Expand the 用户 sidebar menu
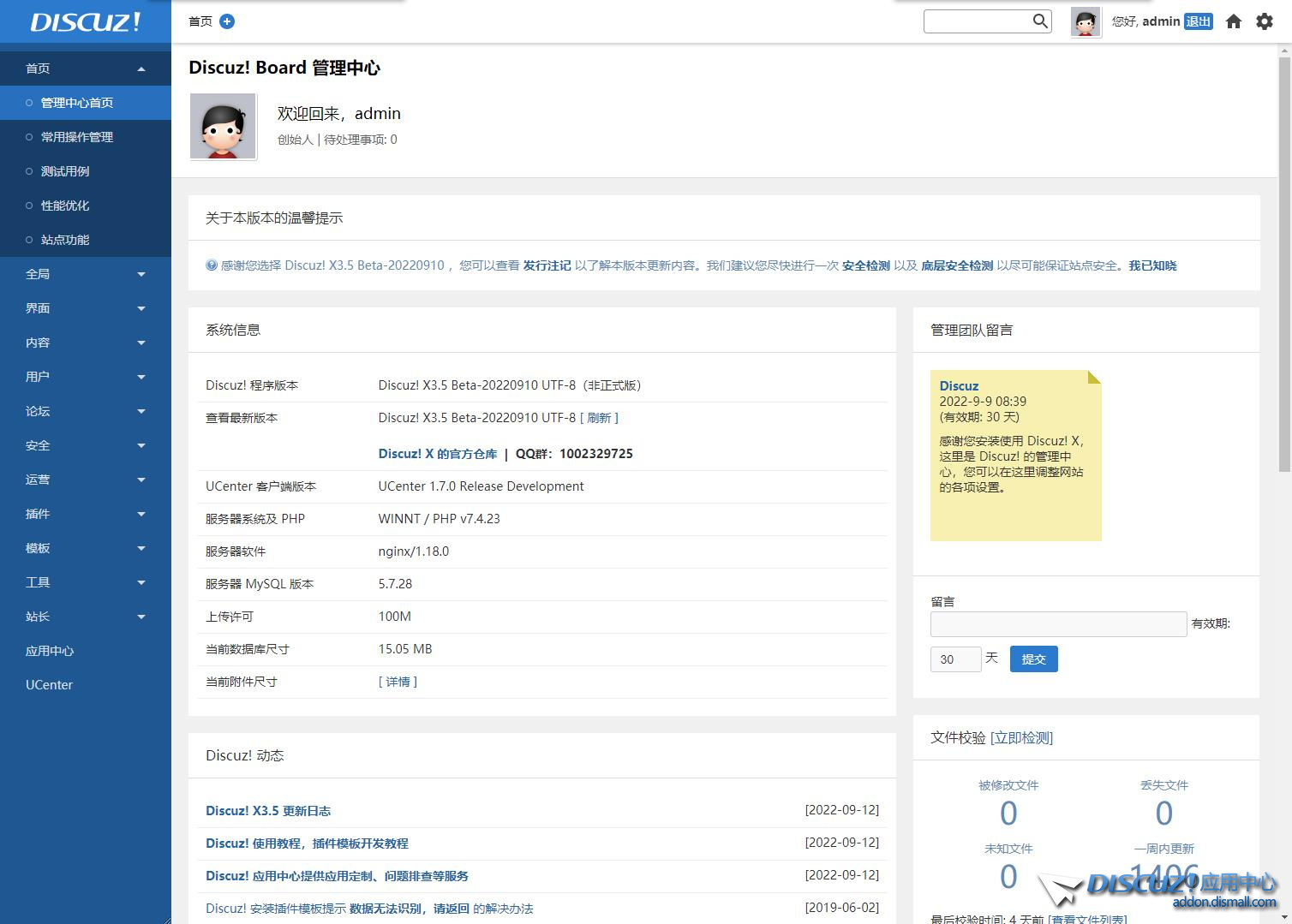The height and width of the screenshot is (924, 1292). (86, 377)
